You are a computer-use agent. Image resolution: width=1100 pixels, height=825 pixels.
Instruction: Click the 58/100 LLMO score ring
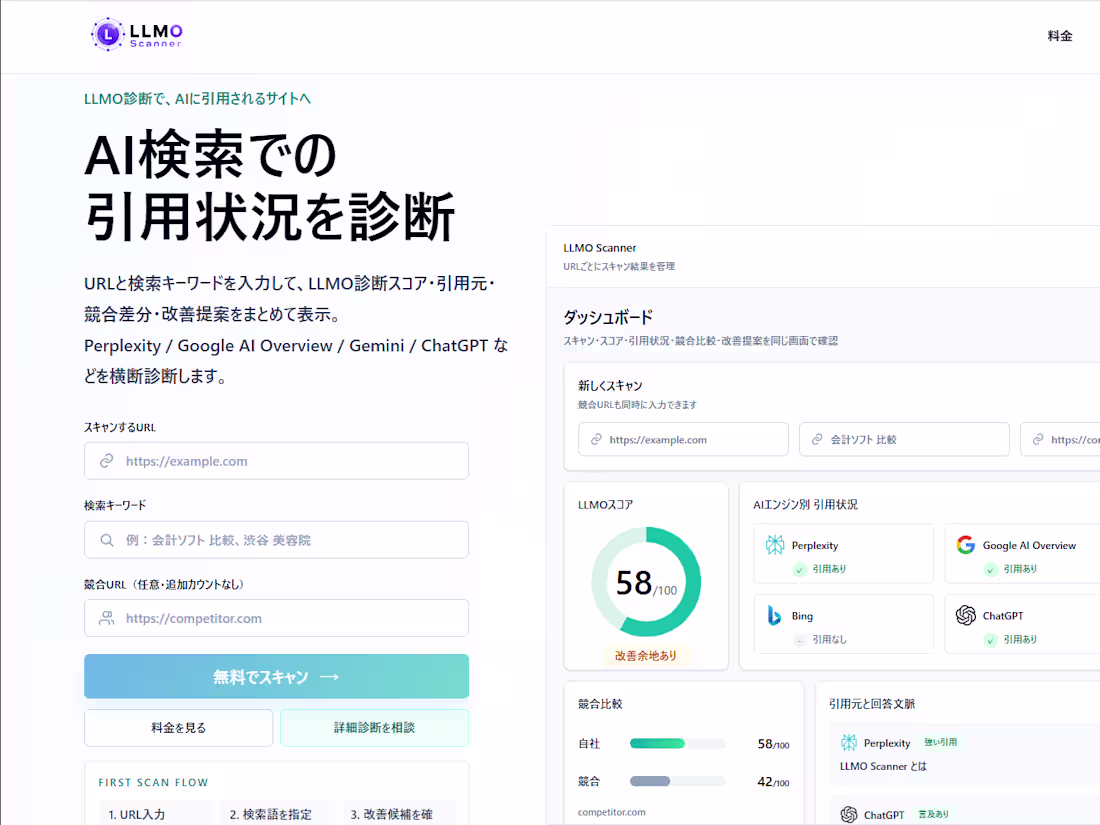coord(646,582)
